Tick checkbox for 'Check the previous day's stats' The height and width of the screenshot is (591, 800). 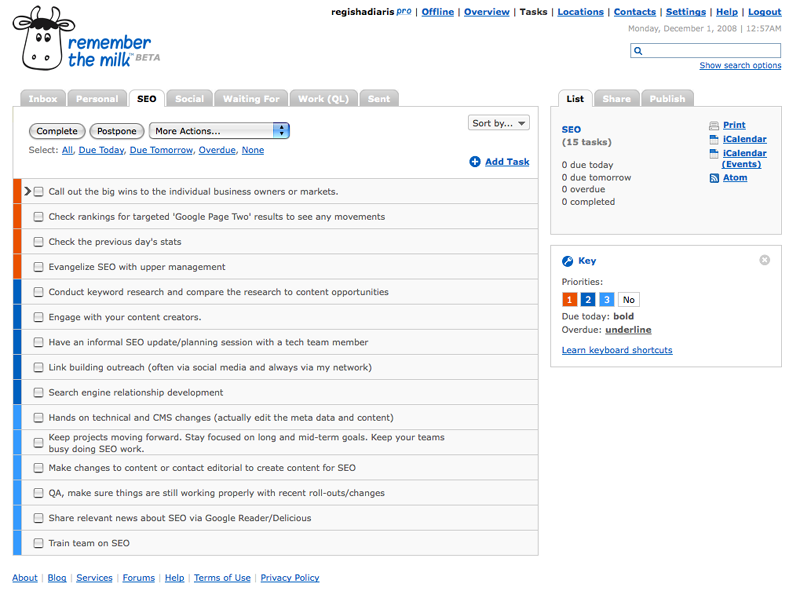(38, 242)
